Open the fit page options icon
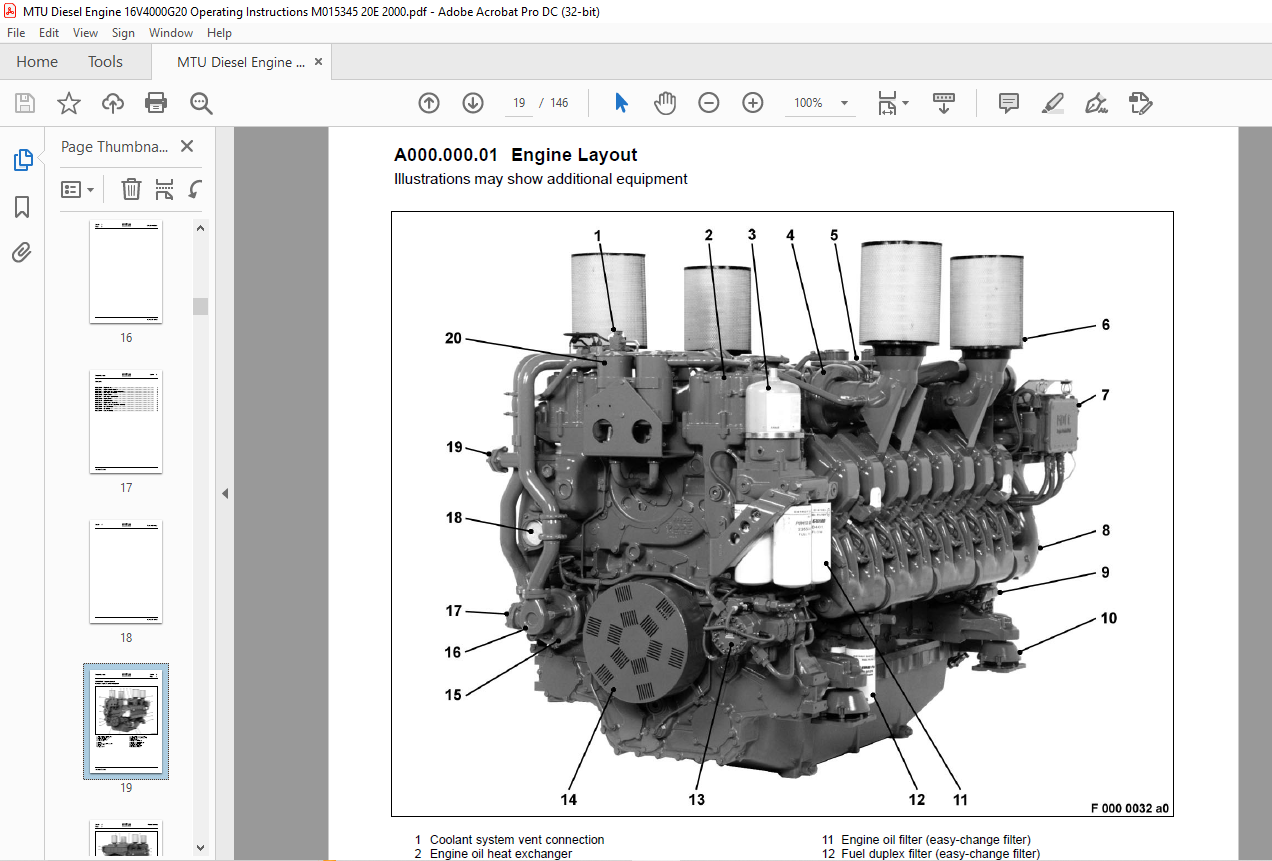1272x861 pixels. [887, 103]
